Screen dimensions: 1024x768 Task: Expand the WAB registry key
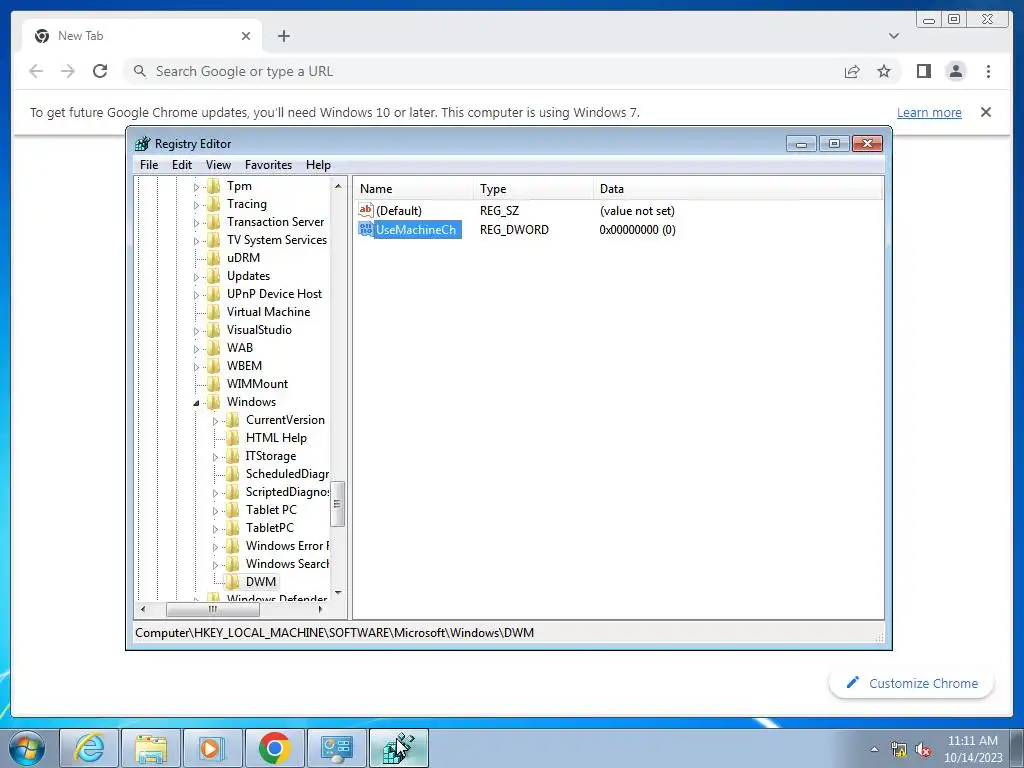(196, 349)
